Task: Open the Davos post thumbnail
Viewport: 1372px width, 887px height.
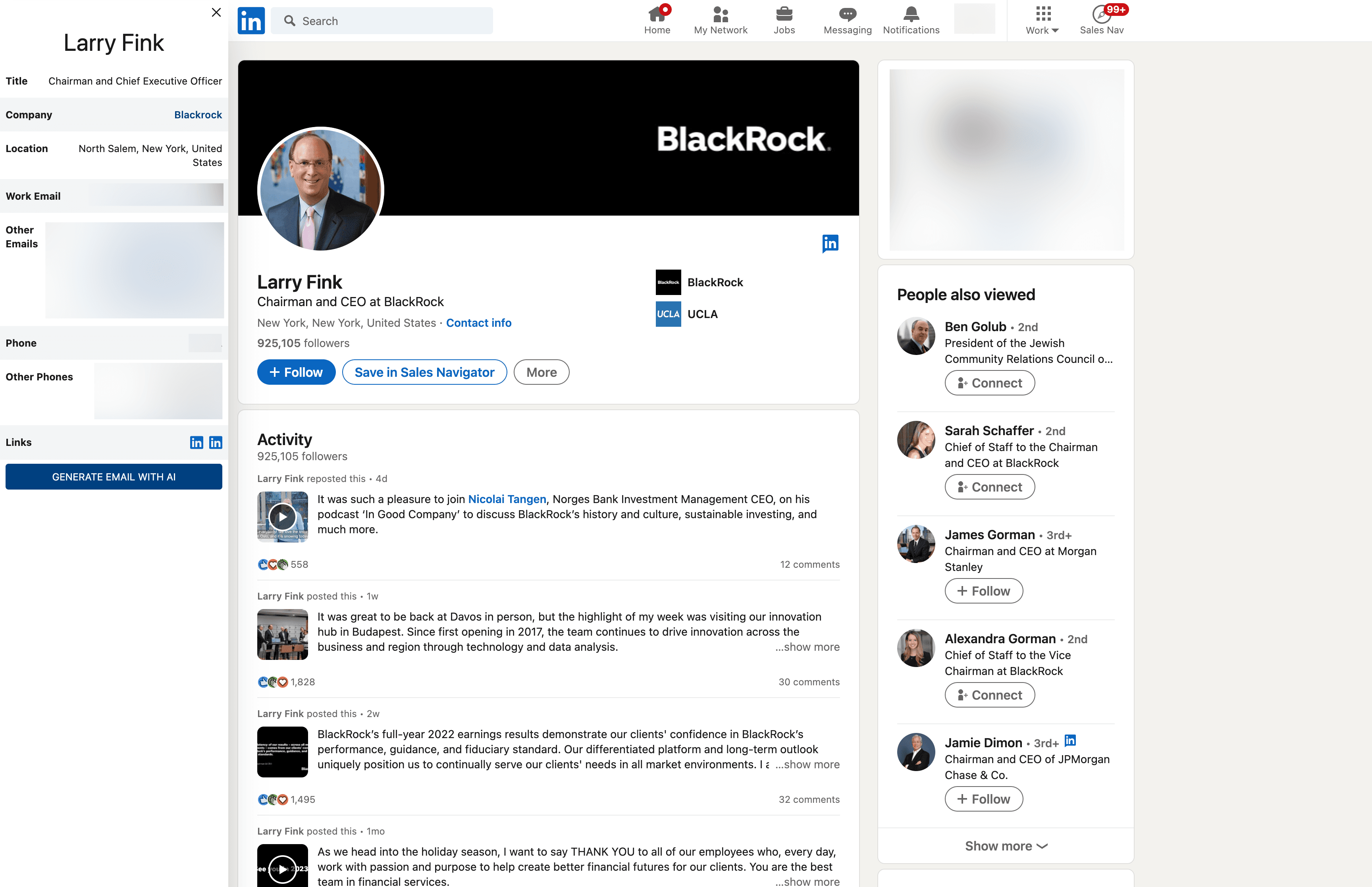Action: coord(282,634)
